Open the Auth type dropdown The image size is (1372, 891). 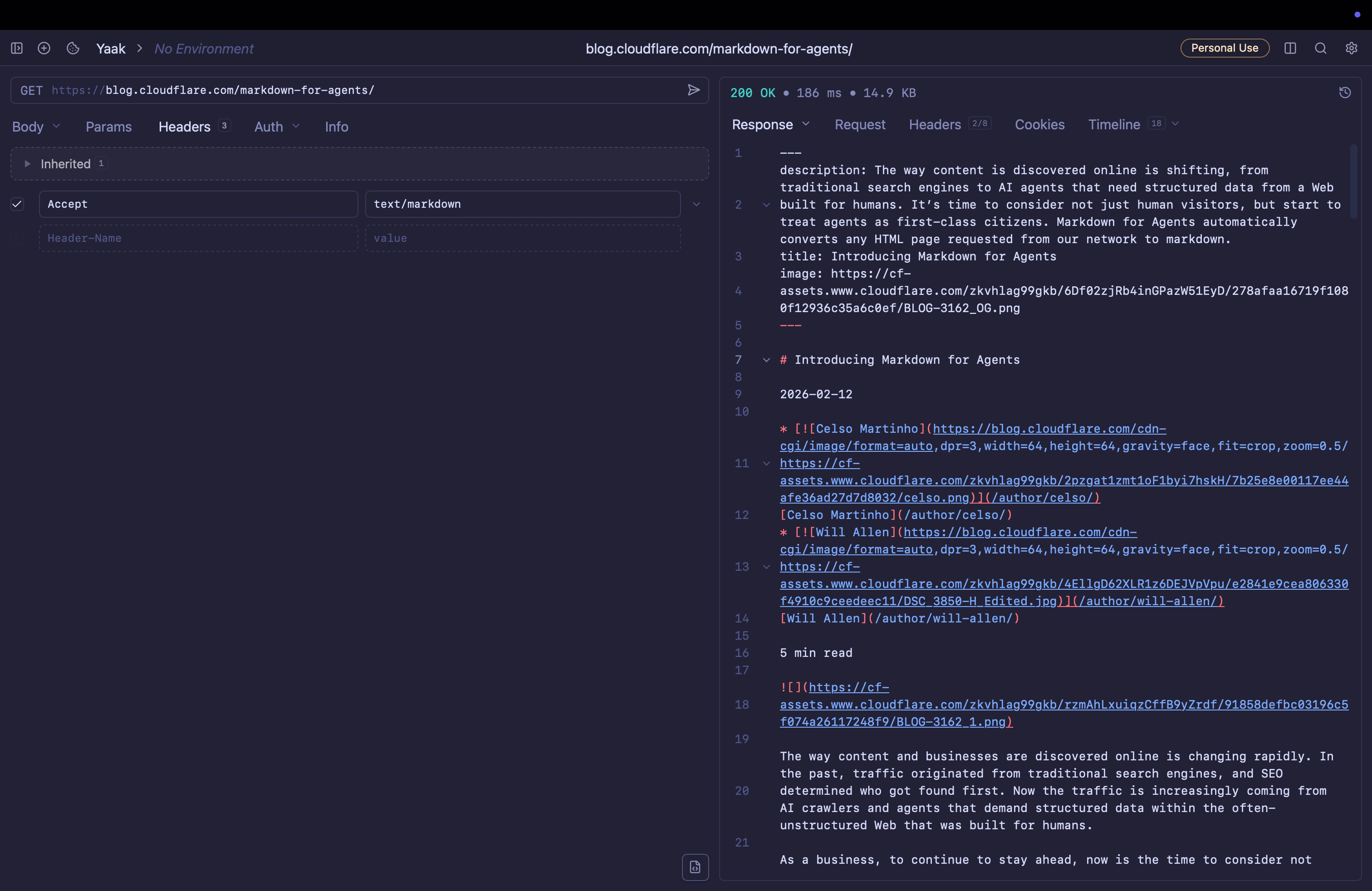pyautogui.click(x=277, y=127)
